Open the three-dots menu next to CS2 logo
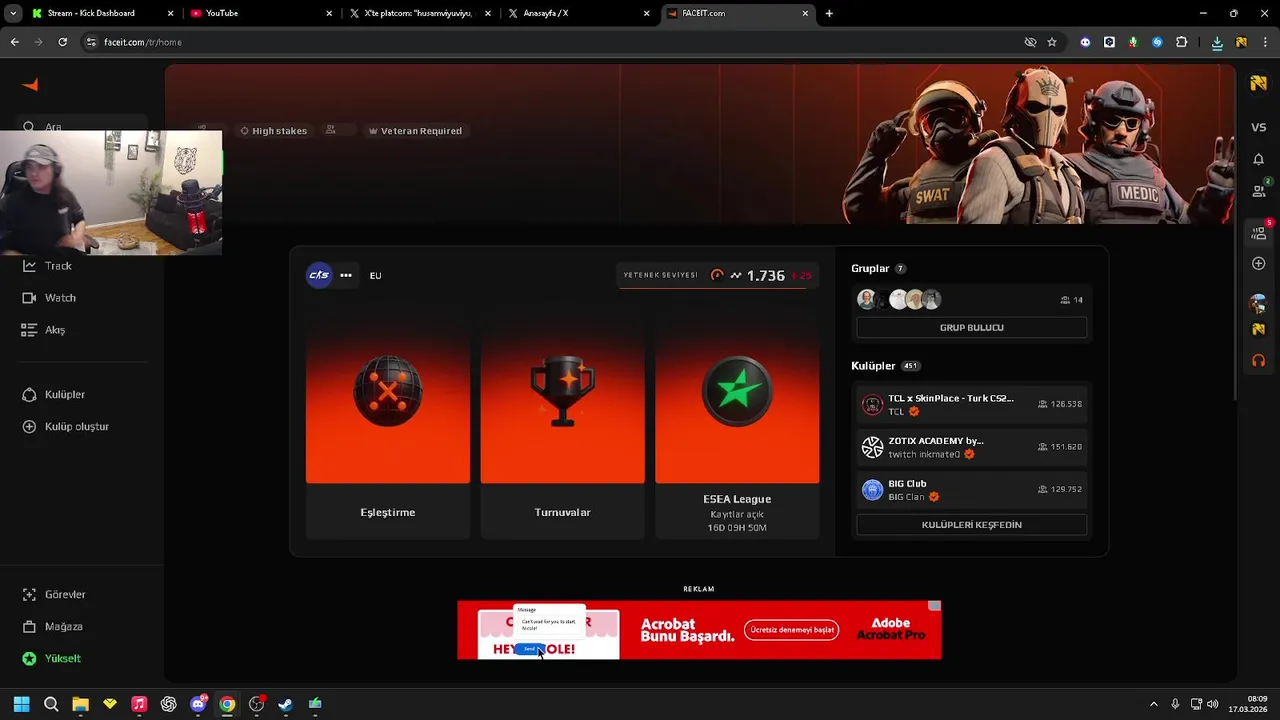This screenshot has width=1280, height=720. coord(346,275)
